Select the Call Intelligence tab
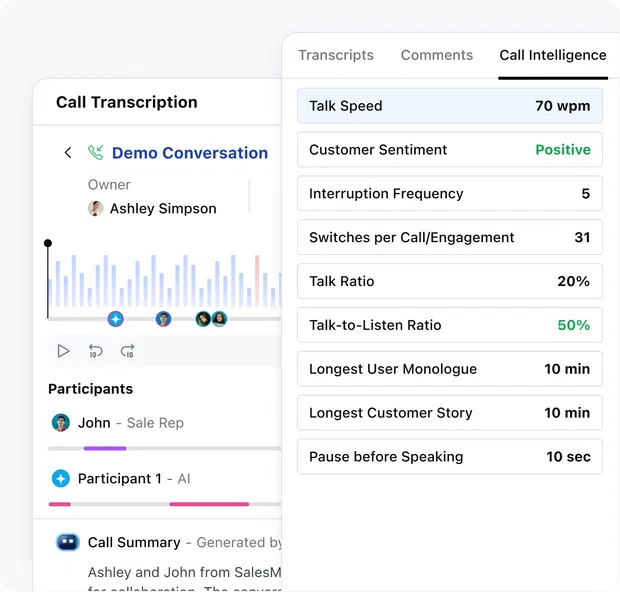620x592 pixels. pyautogui.click(x=552, y=56)
